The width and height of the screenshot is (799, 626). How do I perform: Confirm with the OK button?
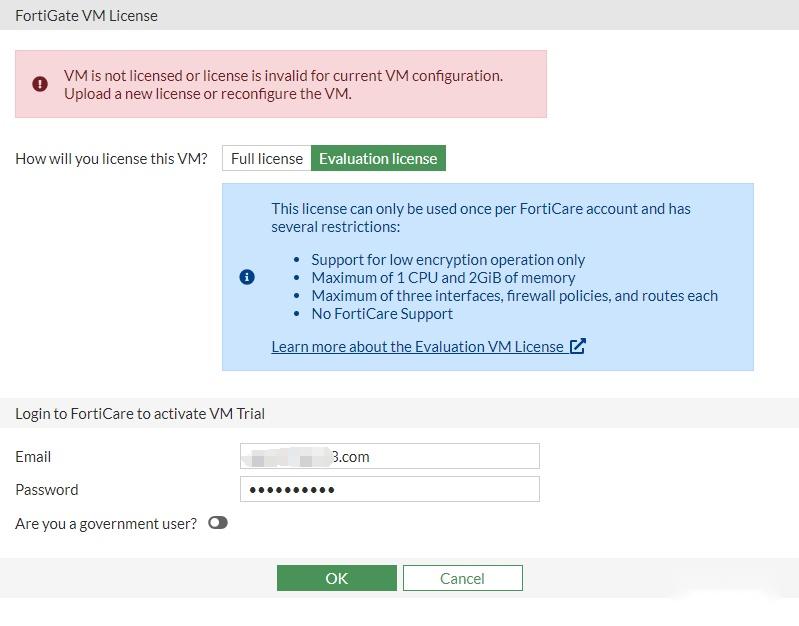click(337, 578)
